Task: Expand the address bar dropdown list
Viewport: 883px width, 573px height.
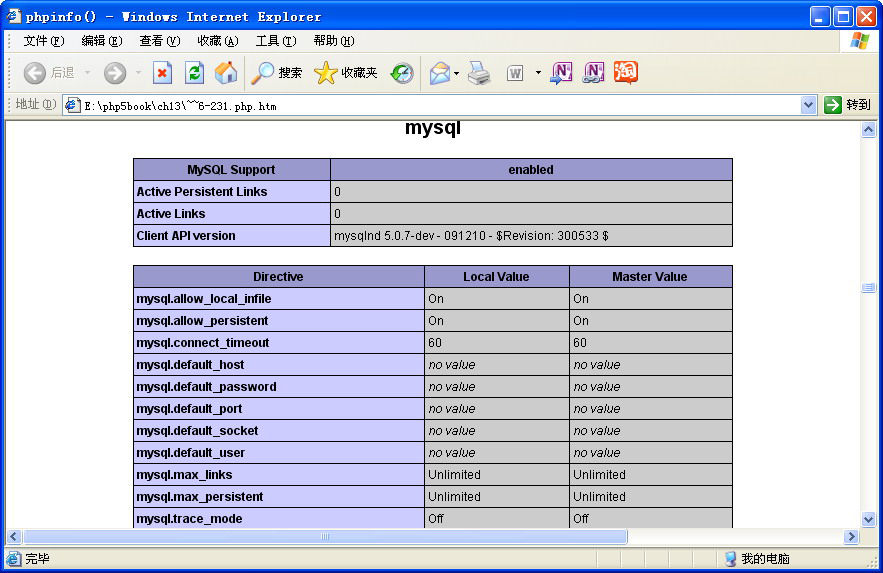Action: pos(808,105)
